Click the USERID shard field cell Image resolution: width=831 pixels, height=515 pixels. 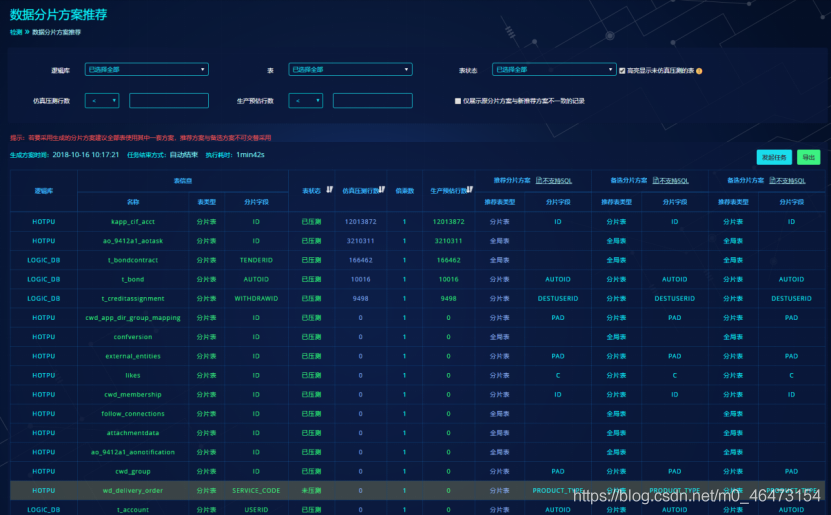click(256, 510)
